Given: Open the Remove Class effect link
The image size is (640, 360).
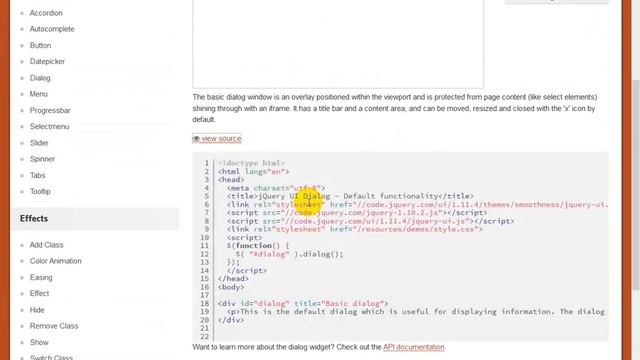Looking at the screenshot, I should pos(54,326).
